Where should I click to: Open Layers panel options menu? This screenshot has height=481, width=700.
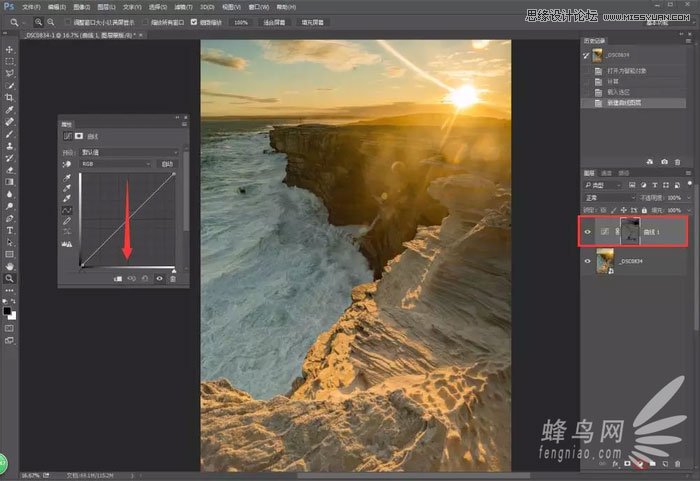click(x=688, y=173)
